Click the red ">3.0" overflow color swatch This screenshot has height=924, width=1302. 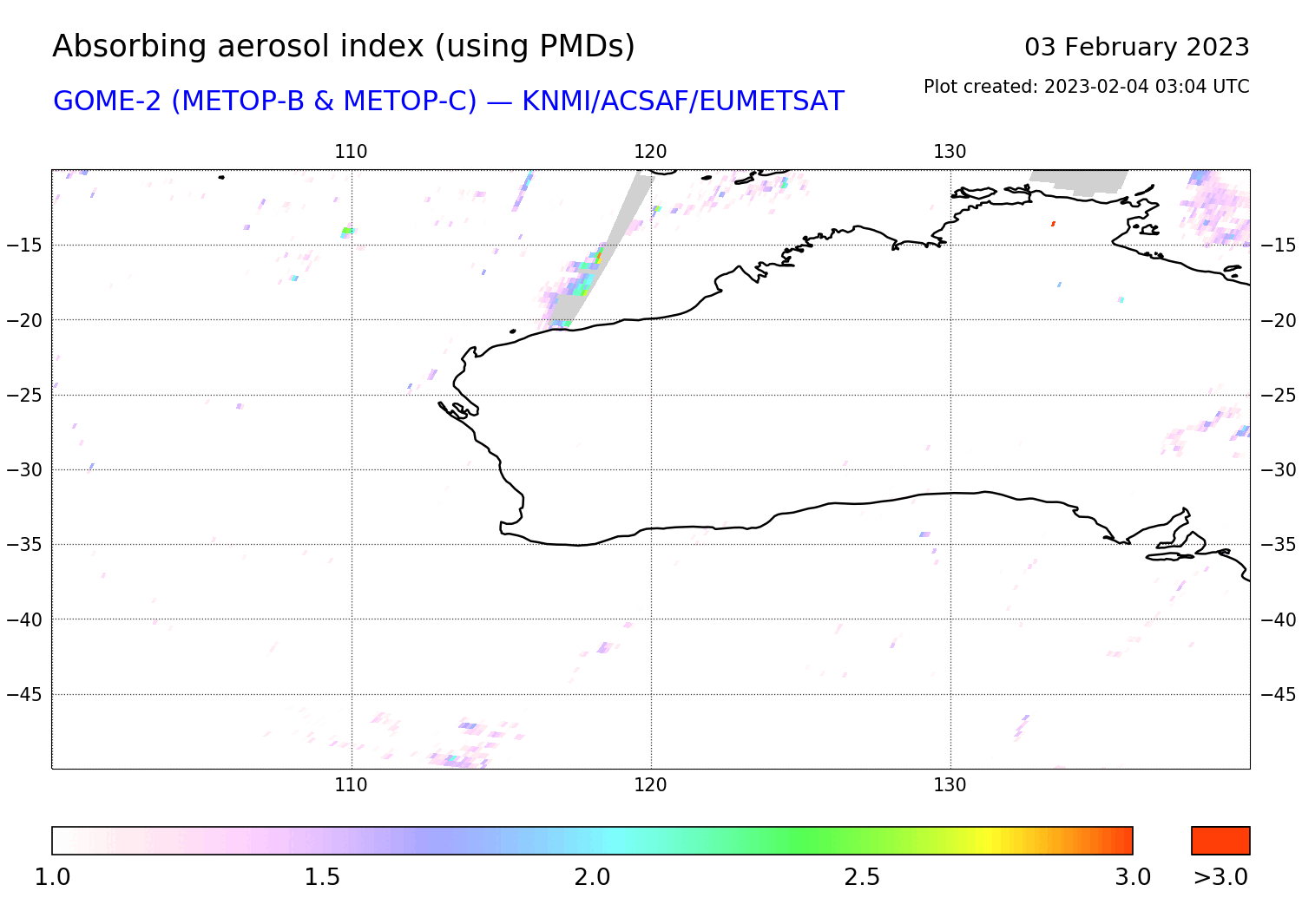point(1220,841)
